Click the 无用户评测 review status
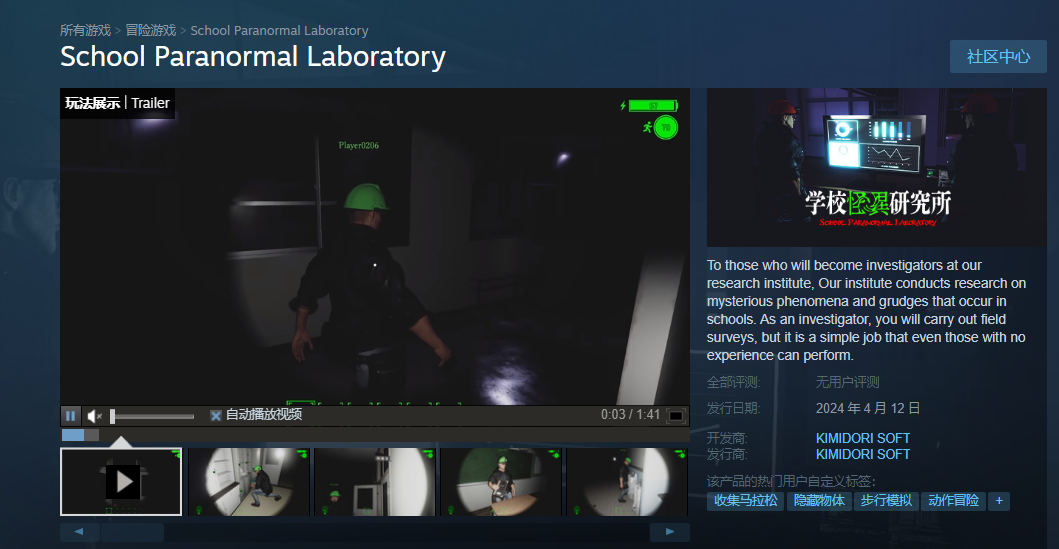Image resolution: width=1059 pixels, height=549 pixels. coord(847,382)
